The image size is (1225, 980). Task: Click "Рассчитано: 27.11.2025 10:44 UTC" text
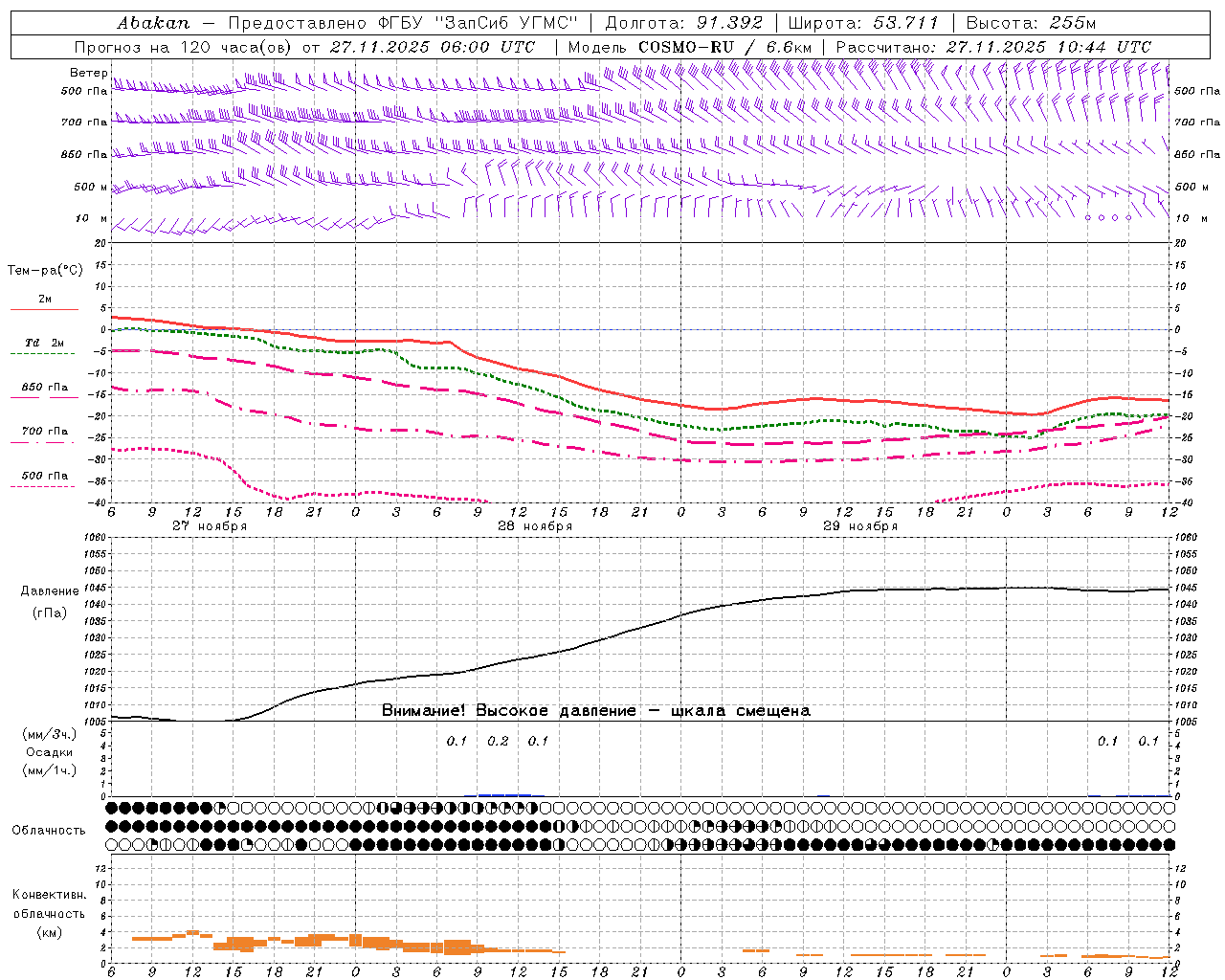point(993,47)
